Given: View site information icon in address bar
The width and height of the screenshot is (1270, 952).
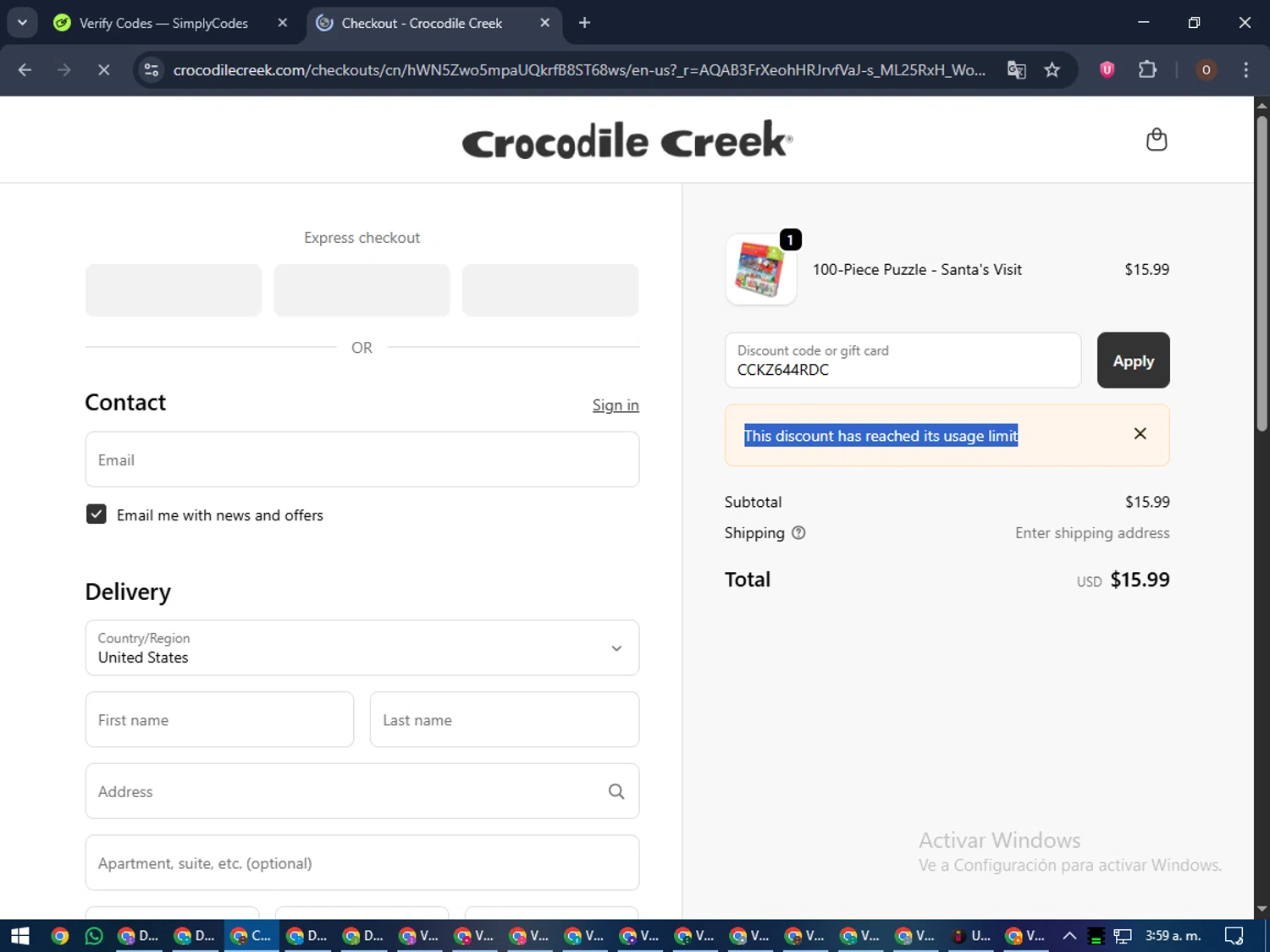Looking at the screenshot, I should pos(152,70).
